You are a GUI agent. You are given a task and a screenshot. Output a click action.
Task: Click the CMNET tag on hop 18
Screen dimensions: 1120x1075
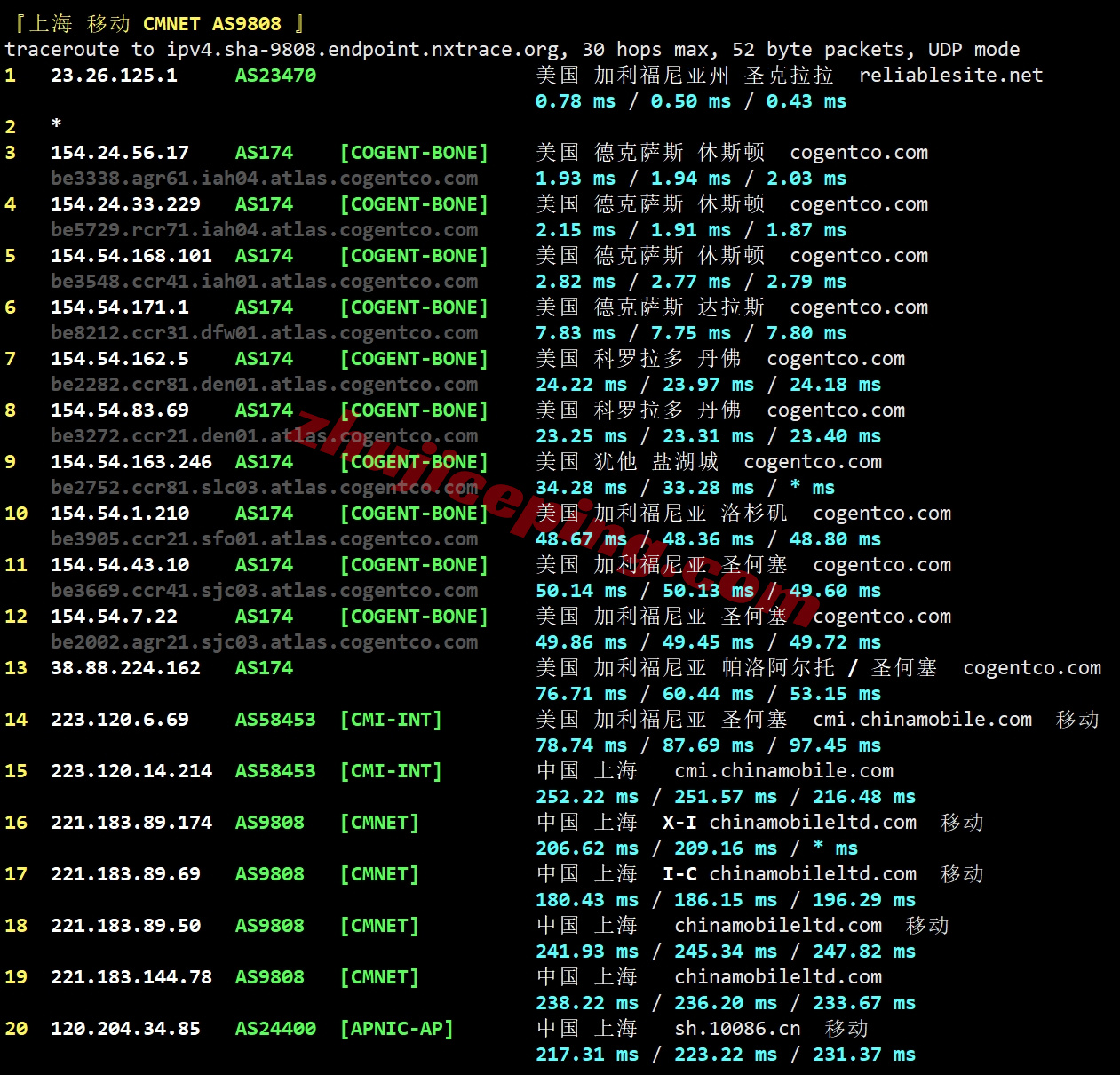tap(379, 926)
